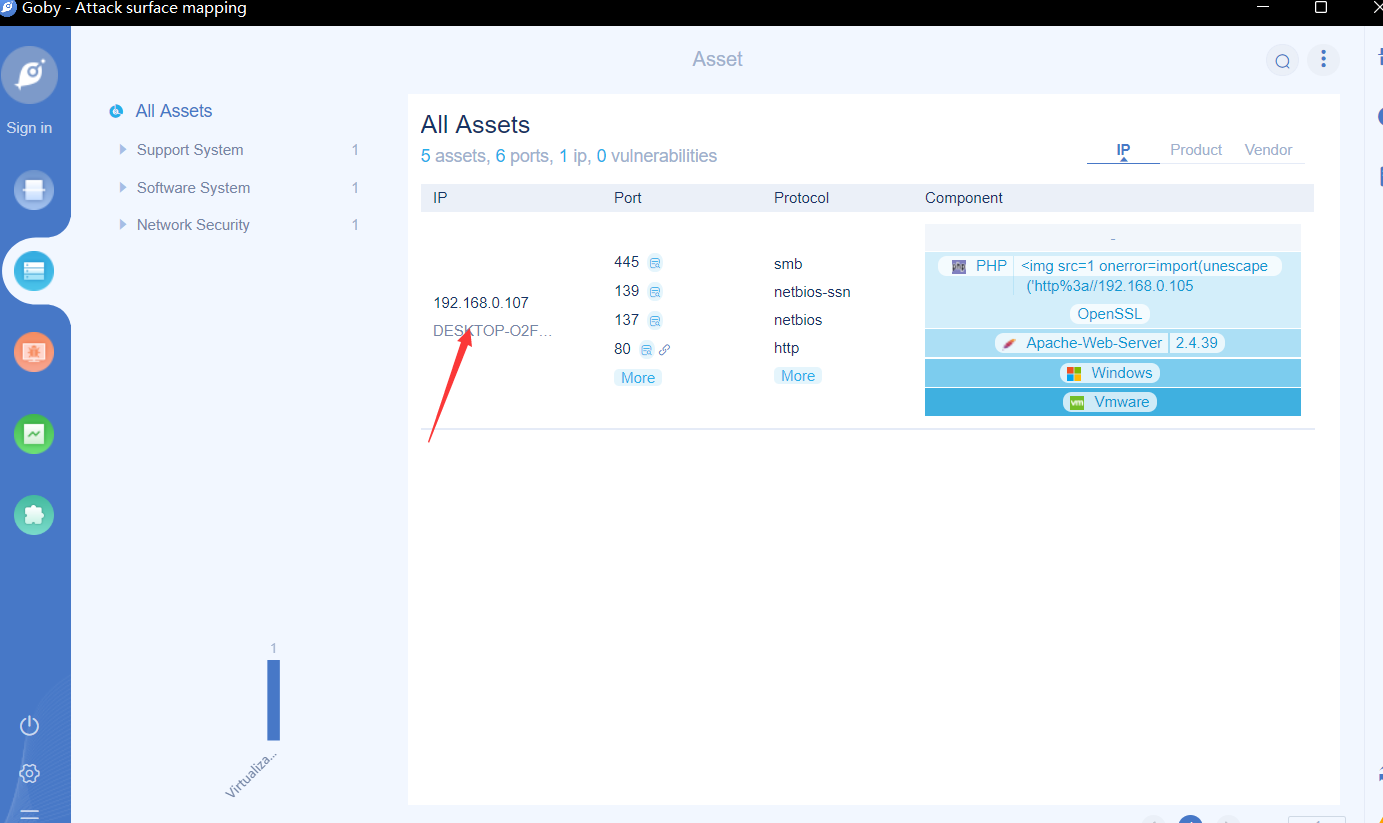Screen dimensions: 1383x823
Task: Switch to the Vendor tab
Action: (1268, 150)
